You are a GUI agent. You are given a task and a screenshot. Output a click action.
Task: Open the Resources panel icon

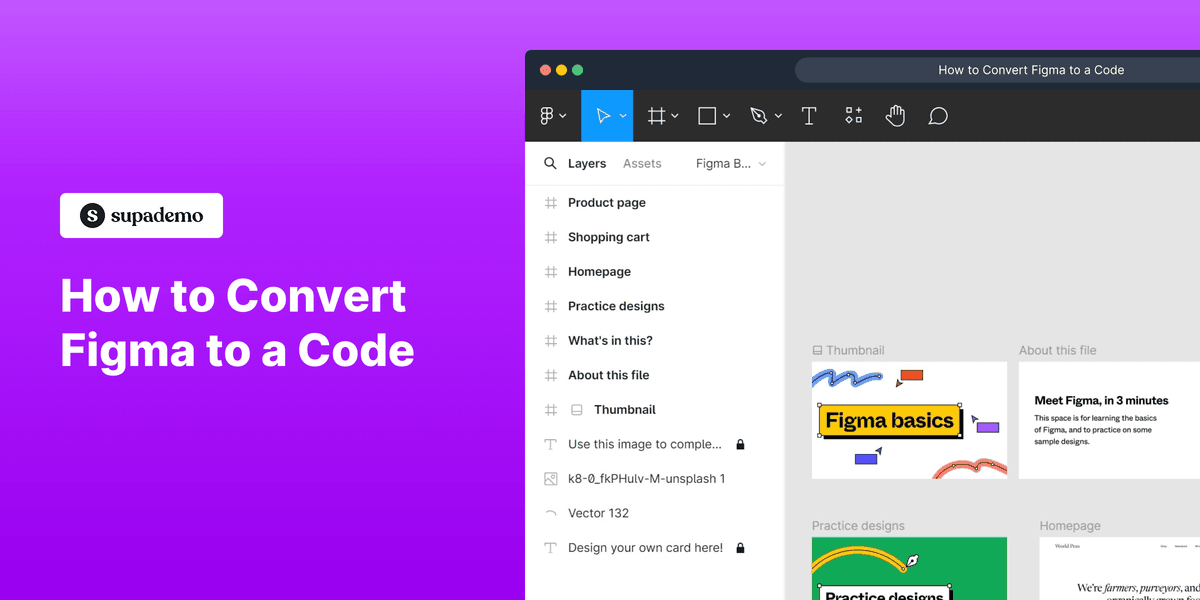tap(853, 115)
